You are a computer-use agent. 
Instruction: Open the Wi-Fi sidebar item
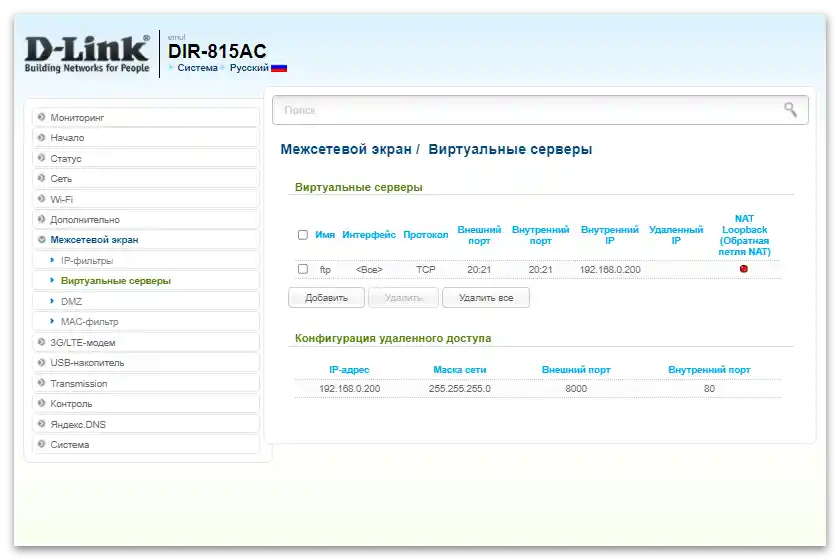[146, 199]
